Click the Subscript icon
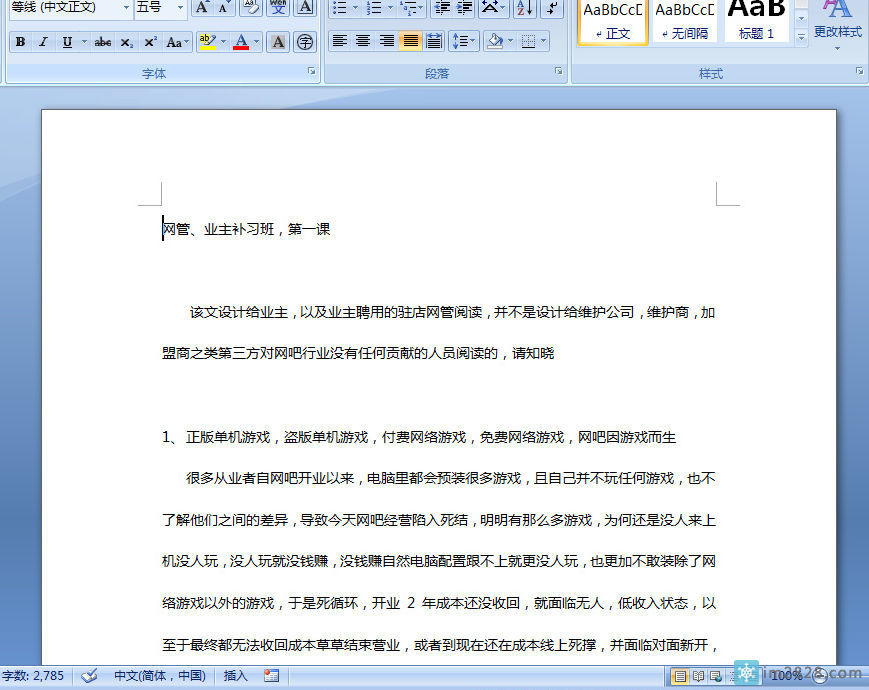The width and height of the screenshot is (869, 690). (126, 41)
